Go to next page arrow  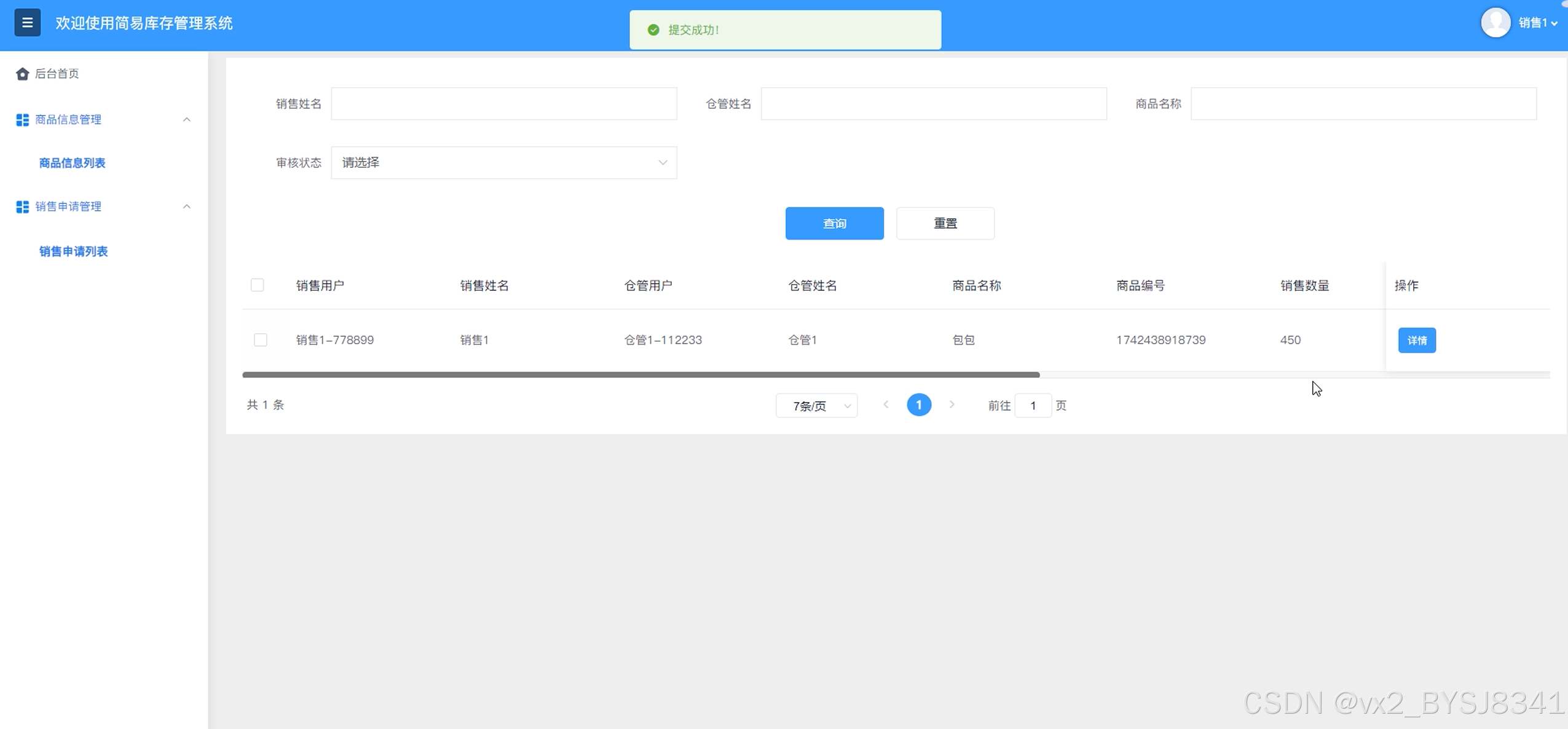click(x=951, y=404)
